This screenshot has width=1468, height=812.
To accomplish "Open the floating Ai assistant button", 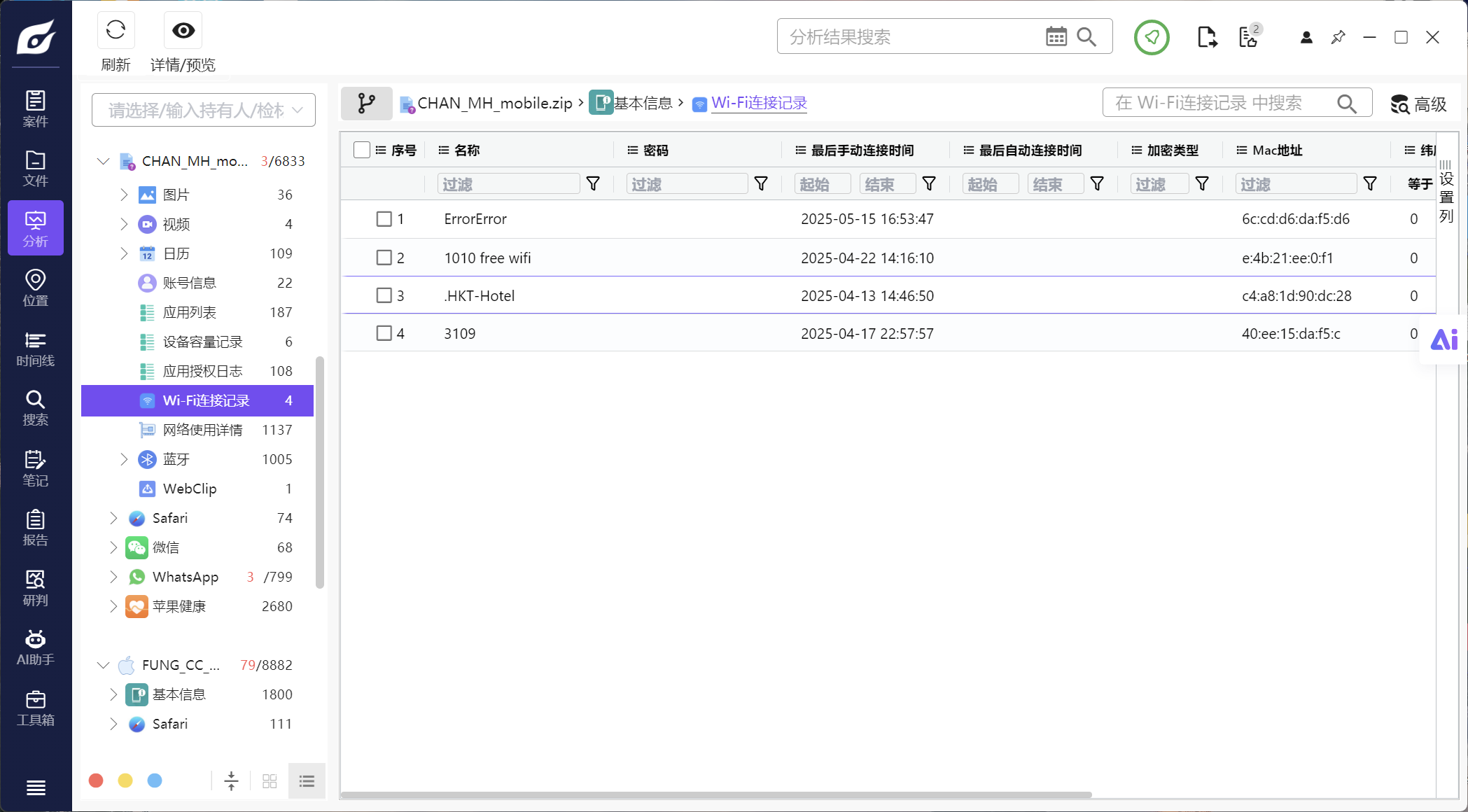I will coord(1443,340).
